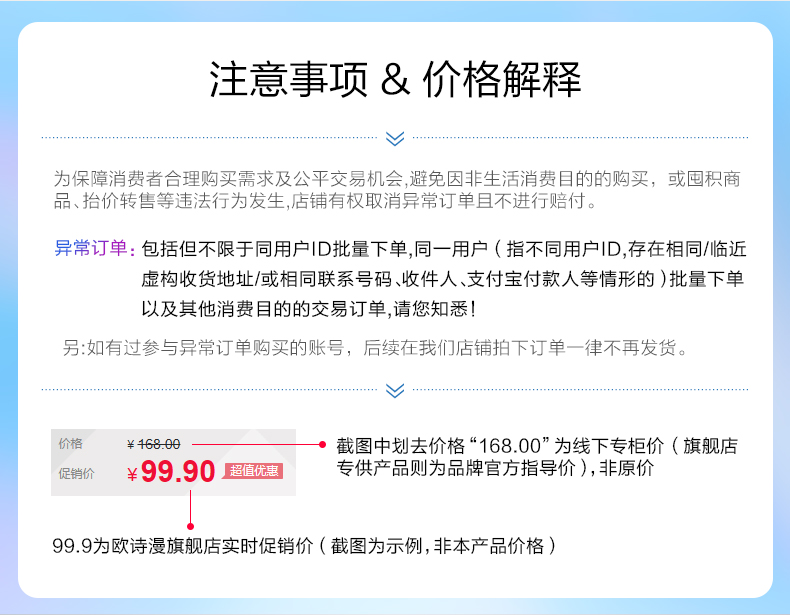
Task: Click the crossed-out ¥168.00 price
Action: click(154, 444)
